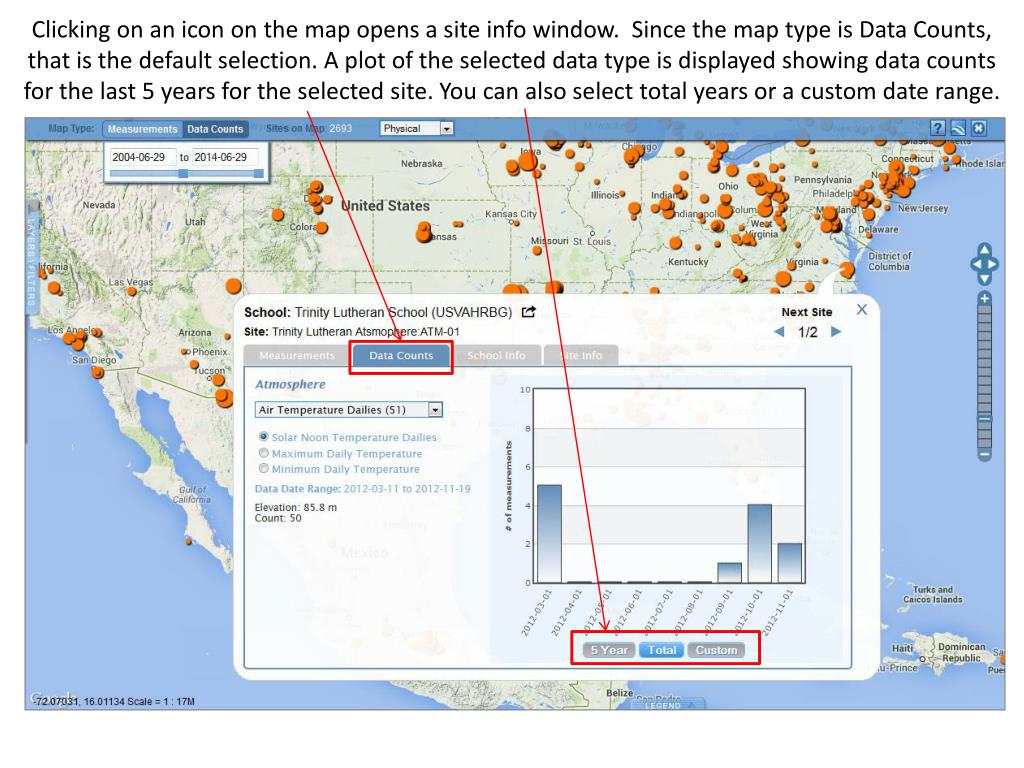The width and height of the screenshot is (1024, 768).
Task: Open the Site Info tab
Action: point(581,355)
